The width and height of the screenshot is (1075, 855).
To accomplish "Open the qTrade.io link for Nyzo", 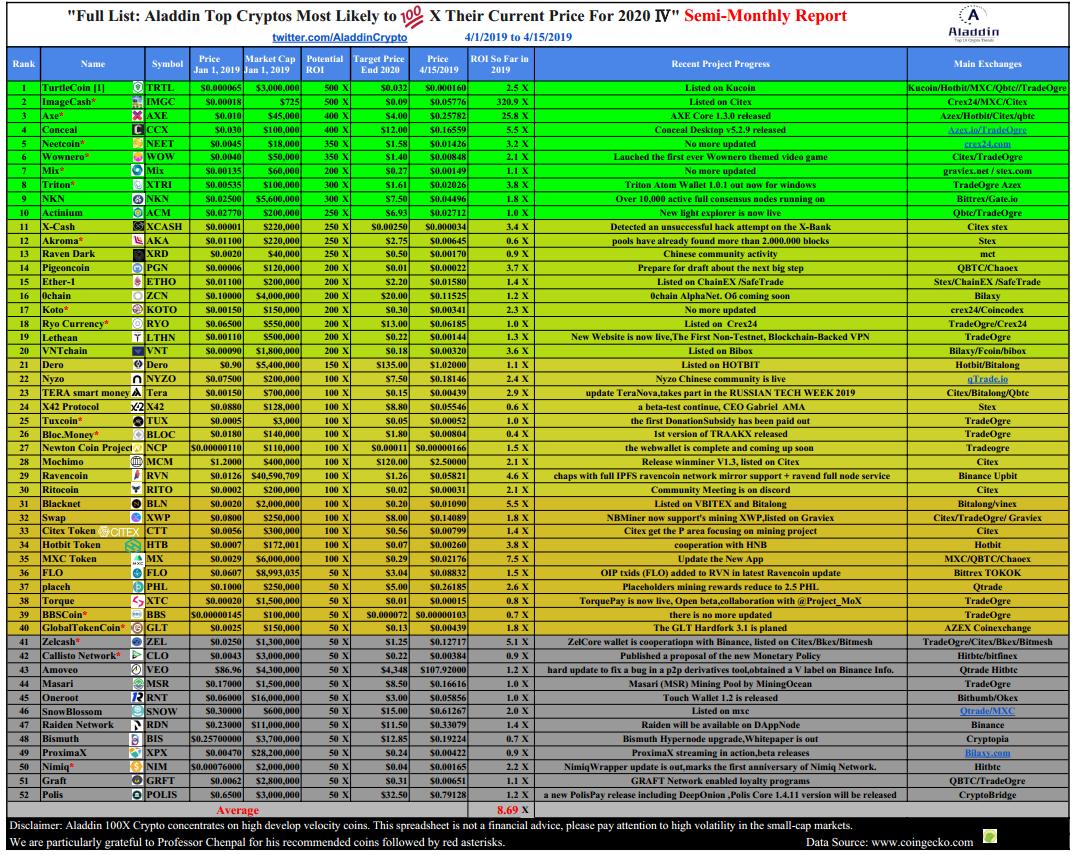I will point(987,378).
